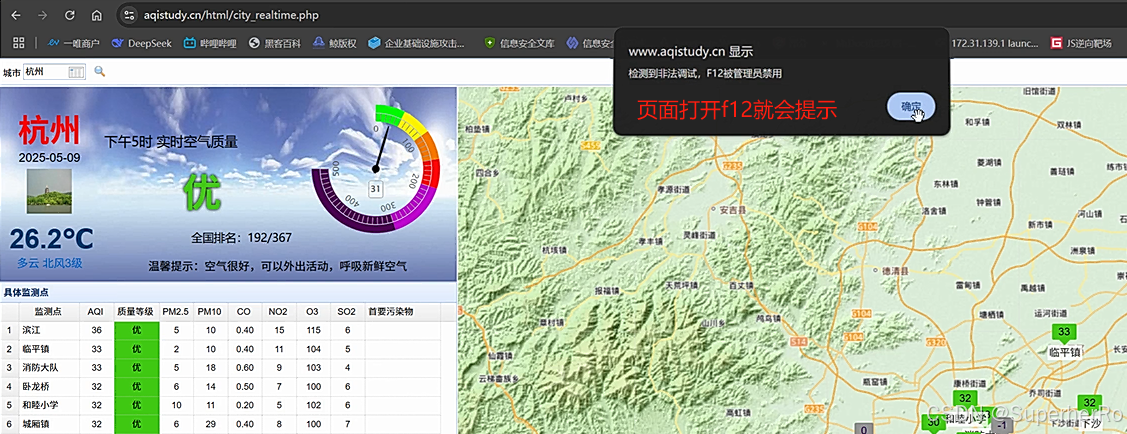Click the 优 grade cell for 滨江
This screenshot has height=434, width=1127.
pos(136,331)
